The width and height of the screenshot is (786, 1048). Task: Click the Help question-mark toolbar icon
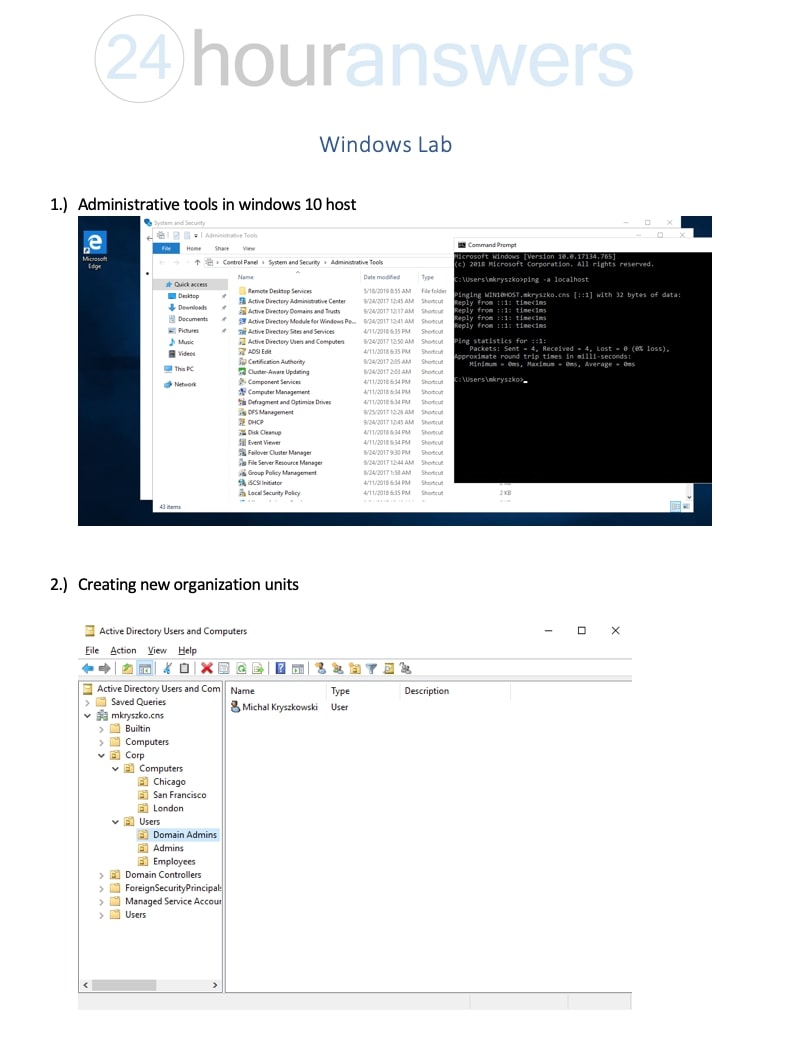coord(281,669)
